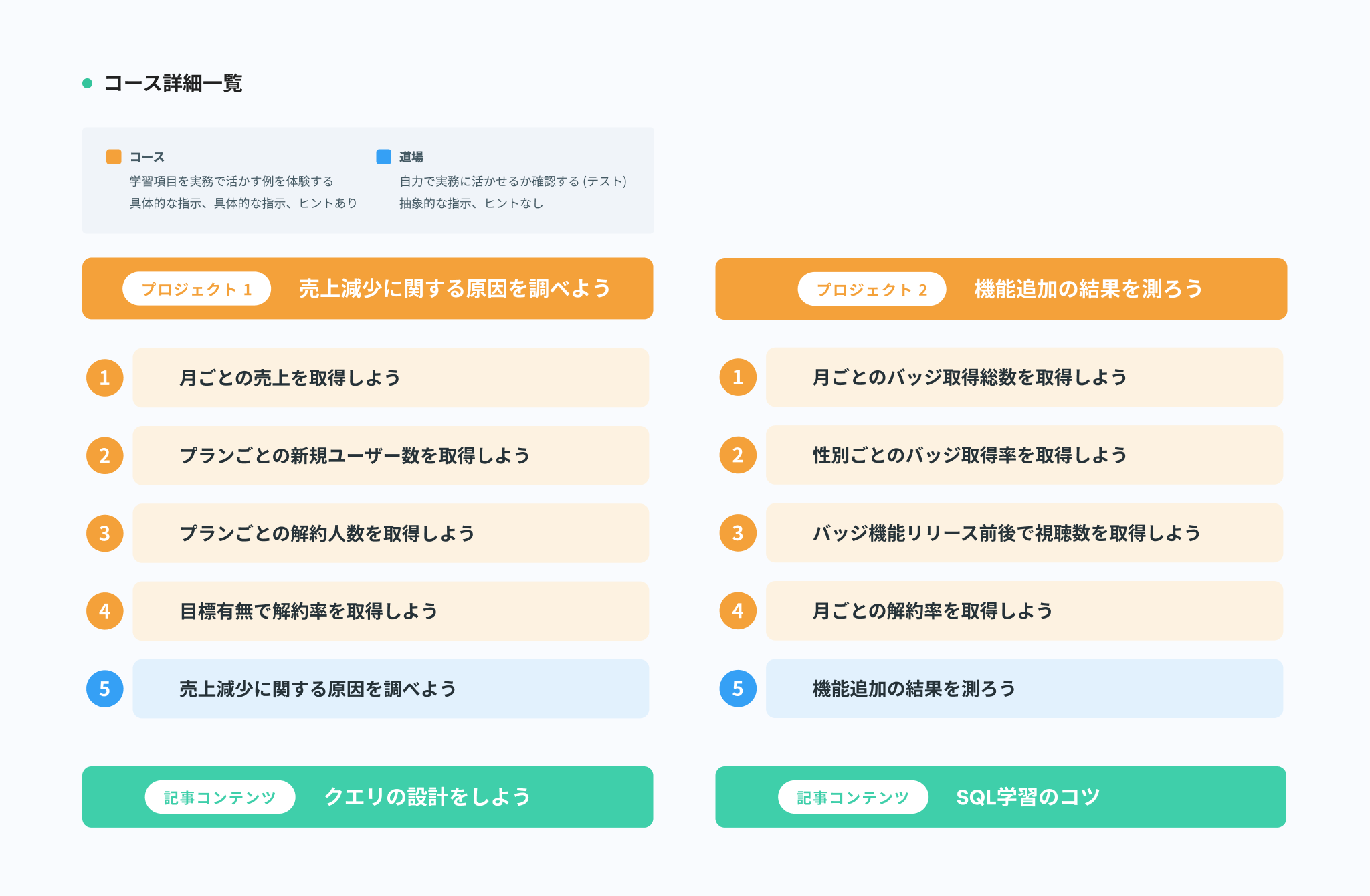Click the 機能追加の結果を測ろう project header
Viewport: 1370px width, 896px height.
point(1088,289)
